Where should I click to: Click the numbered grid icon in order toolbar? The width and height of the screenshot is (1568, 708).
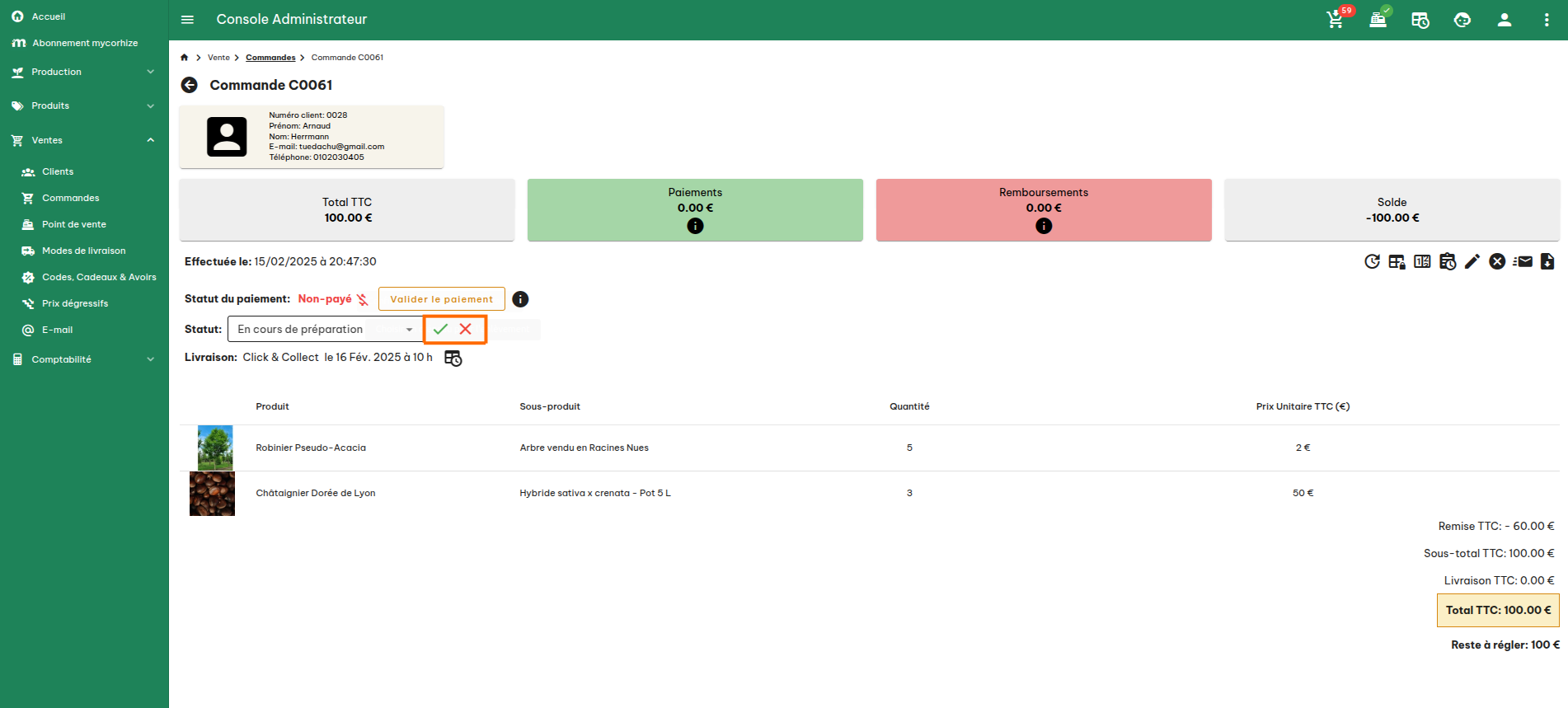pyautogui.click(x=1422, y=261)
